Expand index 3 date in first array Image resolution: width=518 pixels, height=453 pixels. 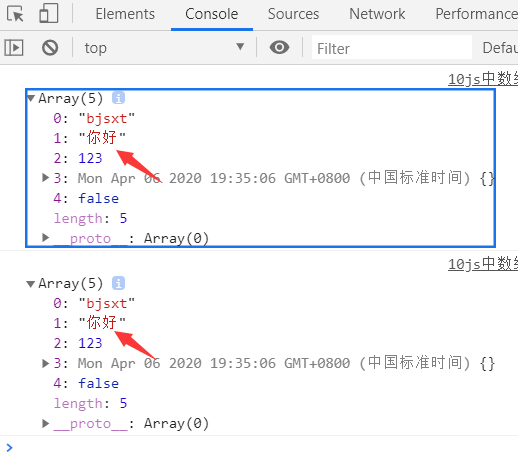click(45, 178)
